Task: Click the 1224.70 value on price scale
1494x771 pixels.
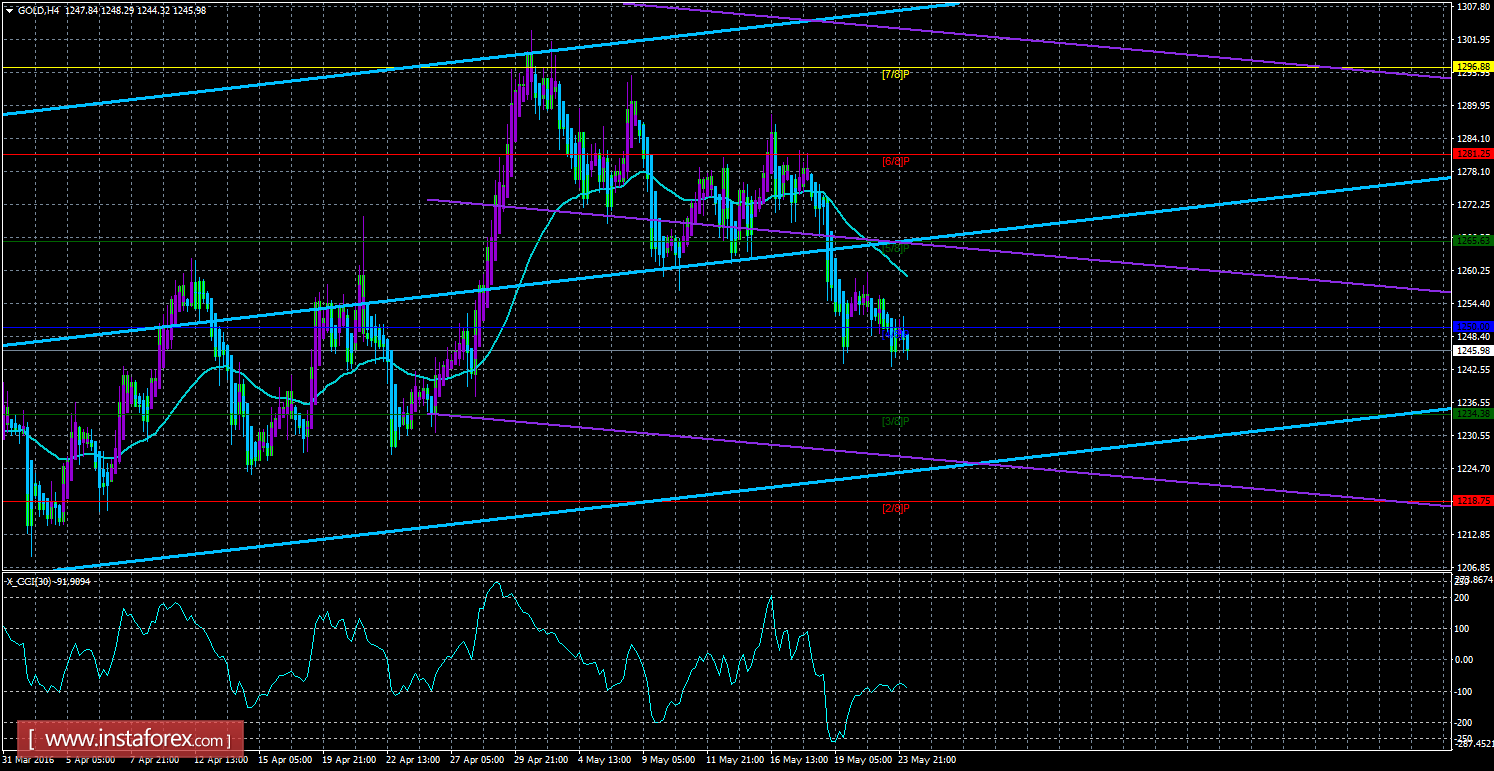Action: (x=1474, y=469)
